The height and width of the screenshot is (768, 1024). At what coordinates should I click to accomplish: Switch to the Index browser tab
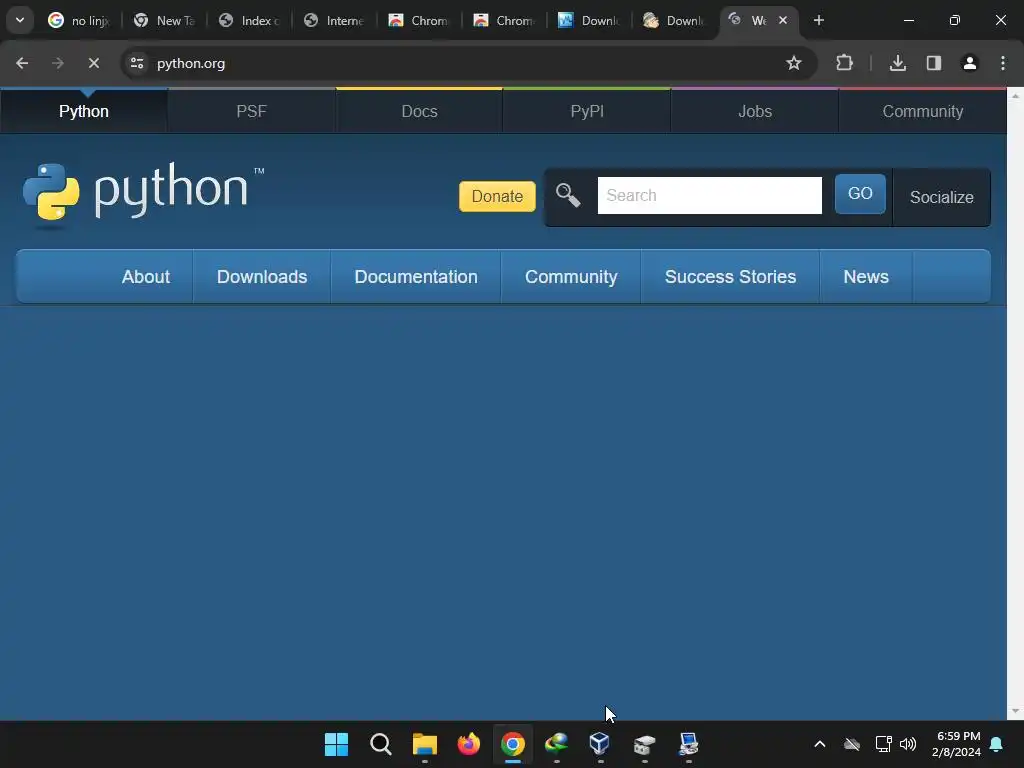249,20
